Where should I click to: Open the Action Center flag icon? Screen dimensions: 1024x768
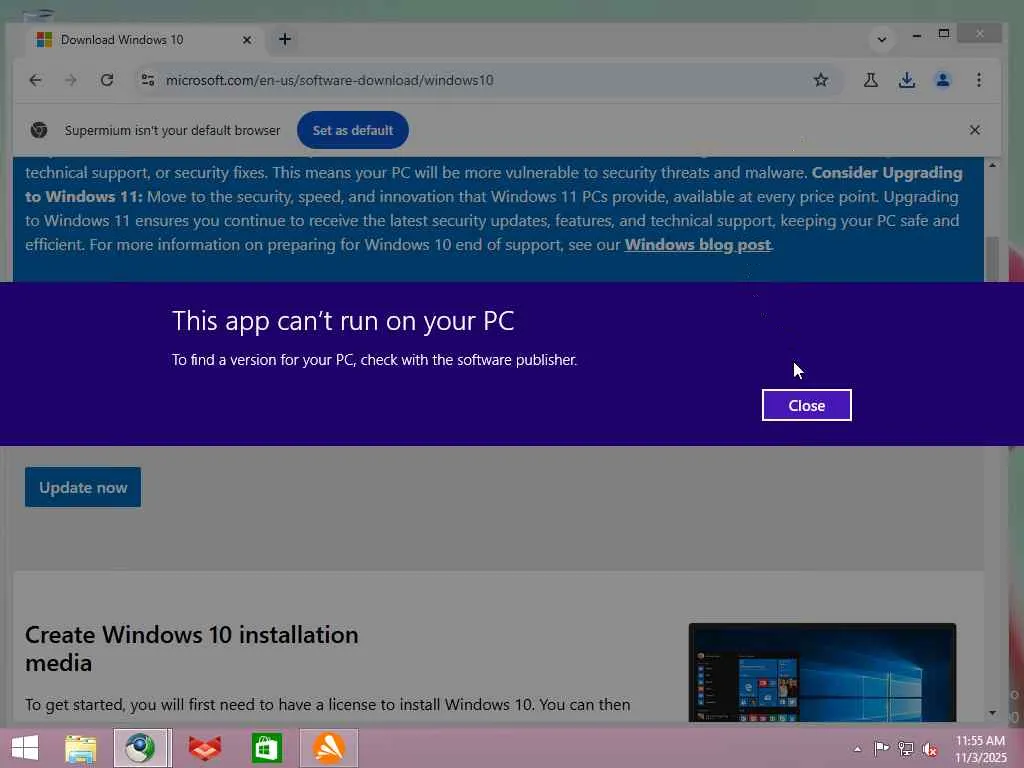pos(882,748)
